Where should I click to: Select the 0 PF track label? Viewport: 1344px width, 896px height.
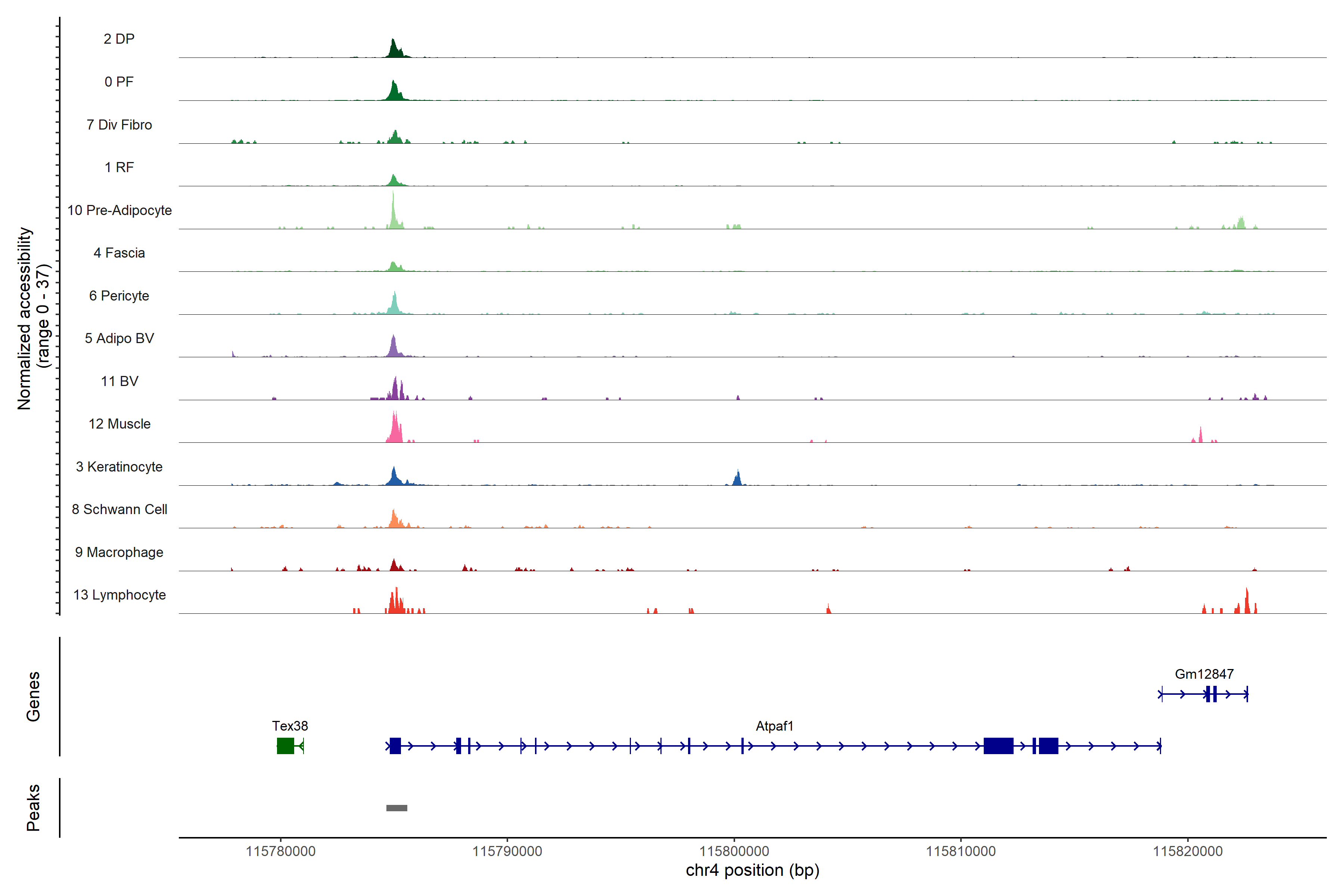tap(119, 82)
